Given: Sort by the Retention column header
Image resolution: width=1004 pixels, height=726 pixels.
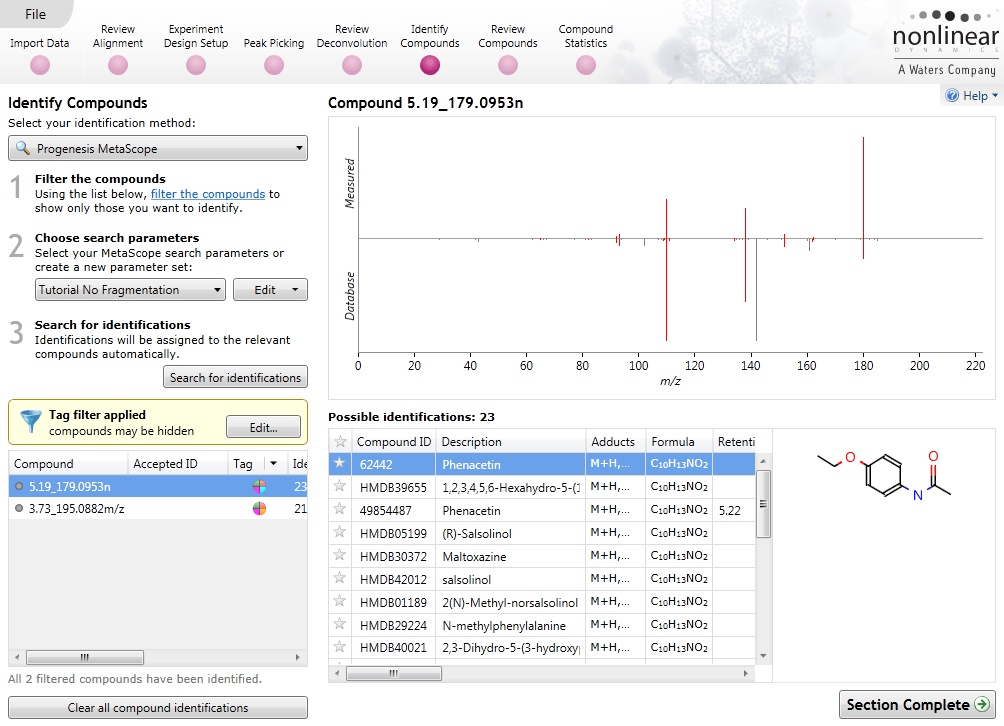Looking at the screenshot, I should [734, 442].
